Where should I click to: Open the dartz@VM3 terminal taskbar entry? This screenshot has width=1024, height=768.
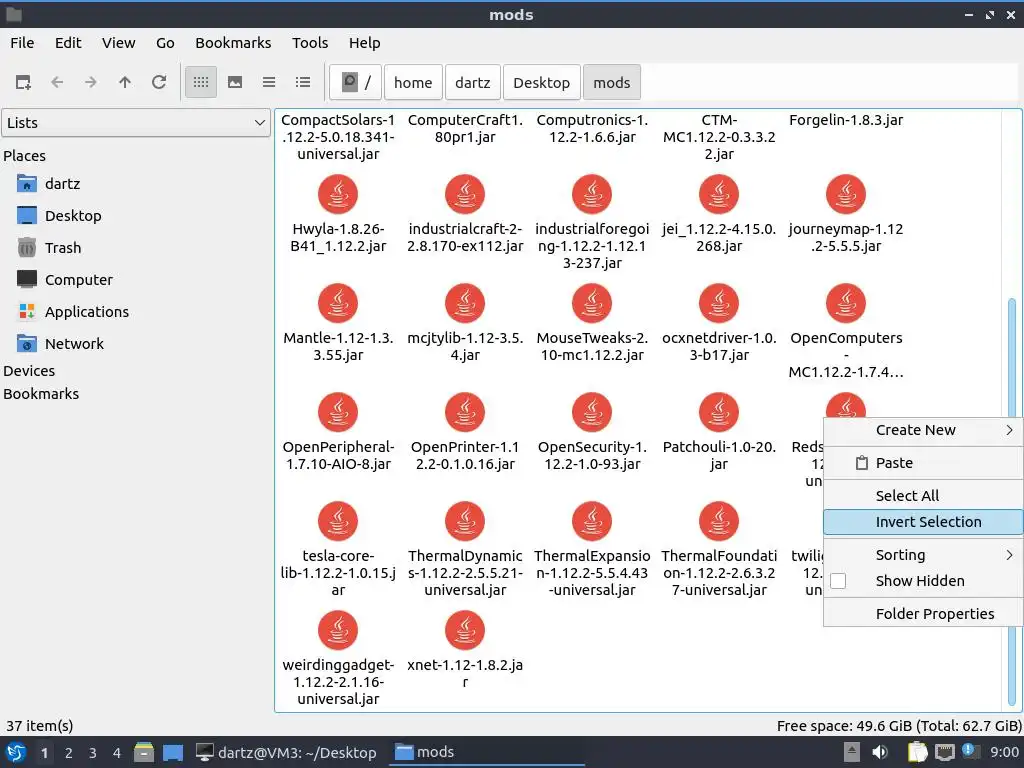tap(287, 753)
